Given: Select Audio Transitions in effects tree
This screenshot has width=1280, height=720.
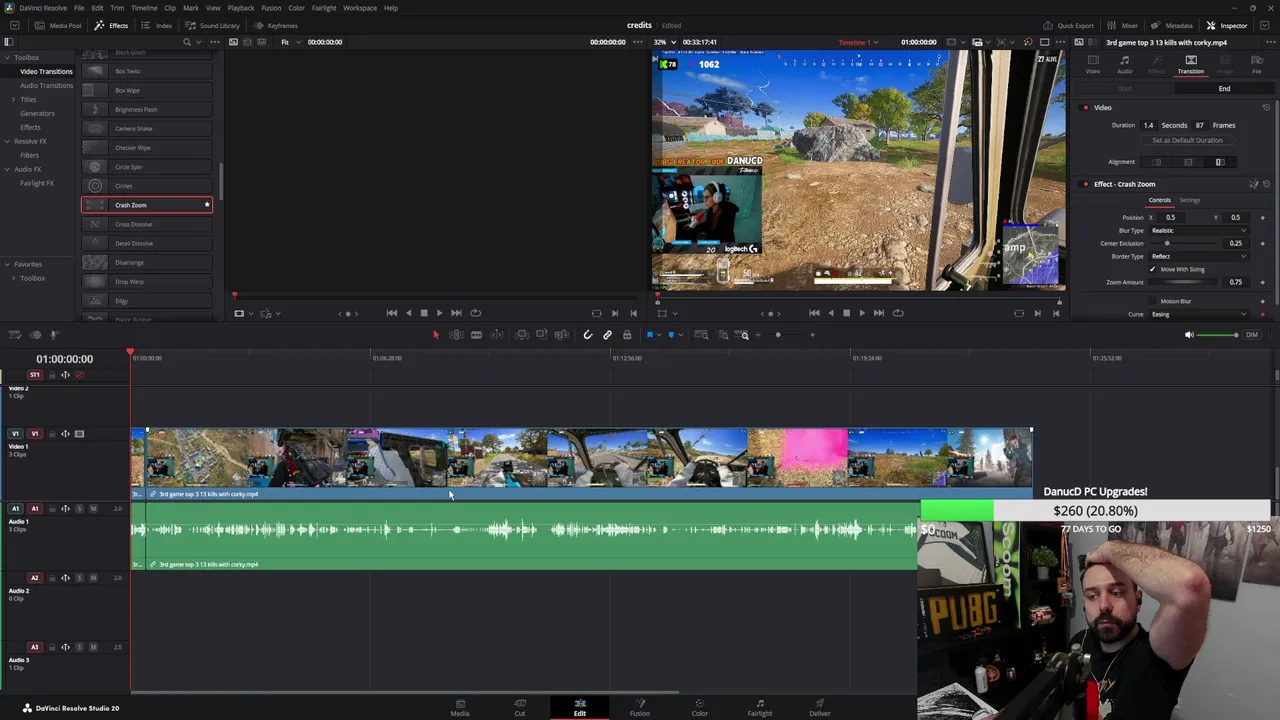Looking at the screenshot, I should [x=46, y=85].
